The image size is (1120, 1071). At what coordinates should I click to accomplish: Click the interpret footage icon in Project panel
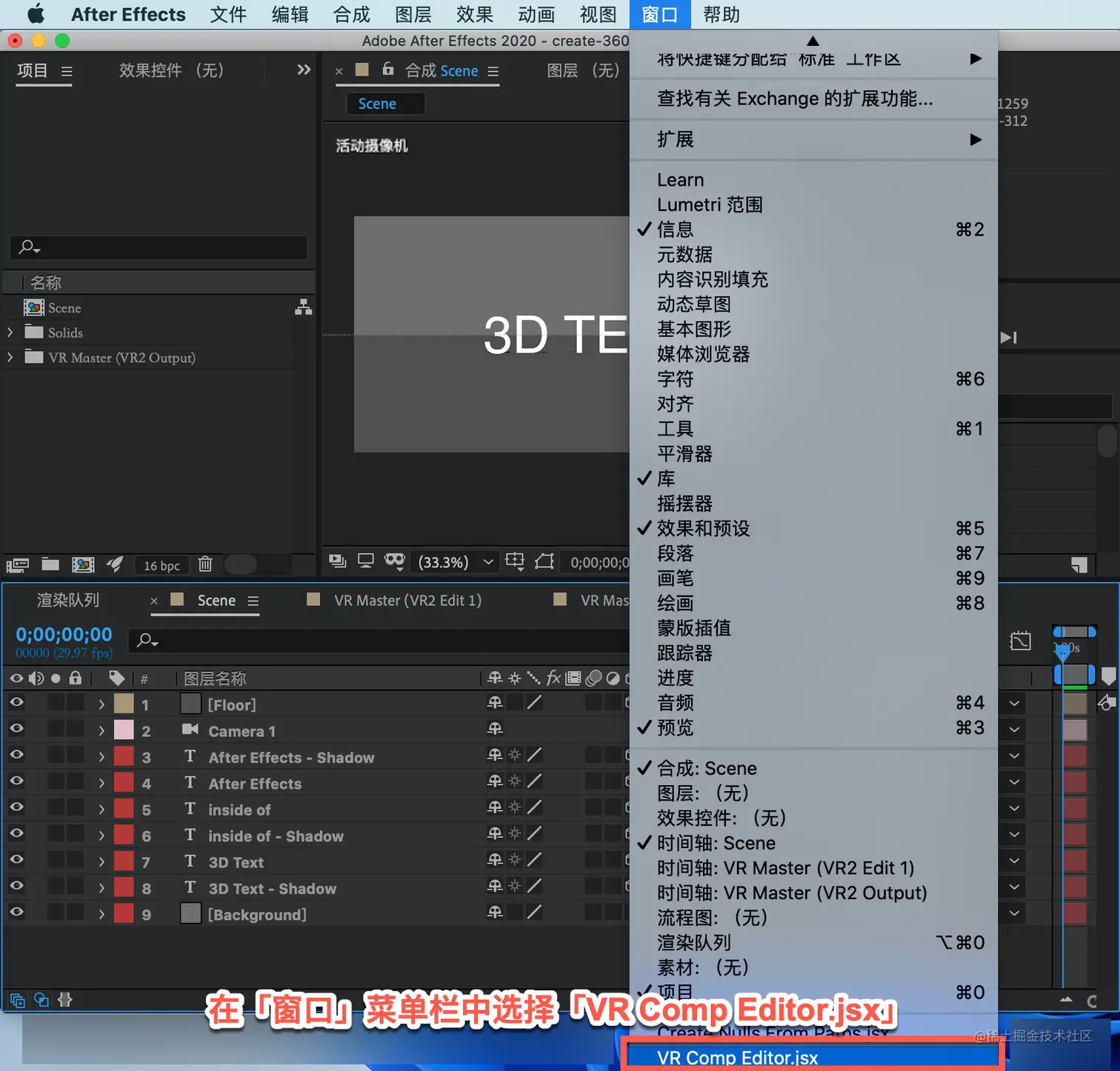point(18,565)
